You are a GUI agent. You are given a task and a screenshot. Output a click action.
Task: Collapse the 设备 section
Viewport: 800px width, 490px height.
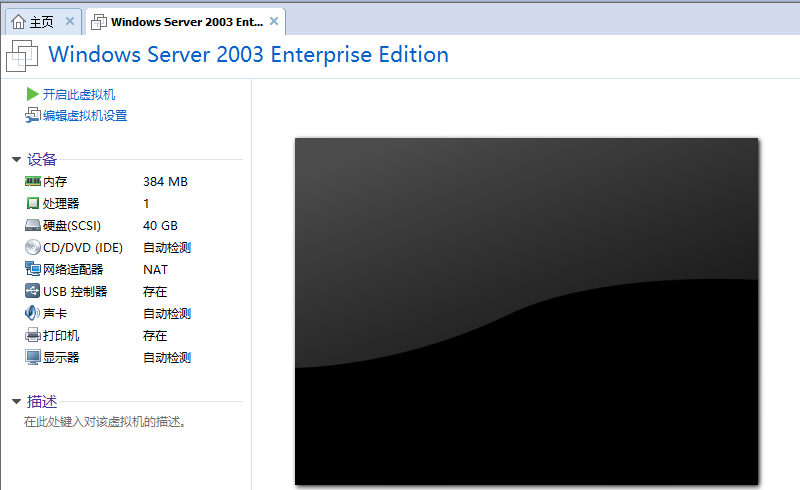pyautogui.click(x=16, y=160)
